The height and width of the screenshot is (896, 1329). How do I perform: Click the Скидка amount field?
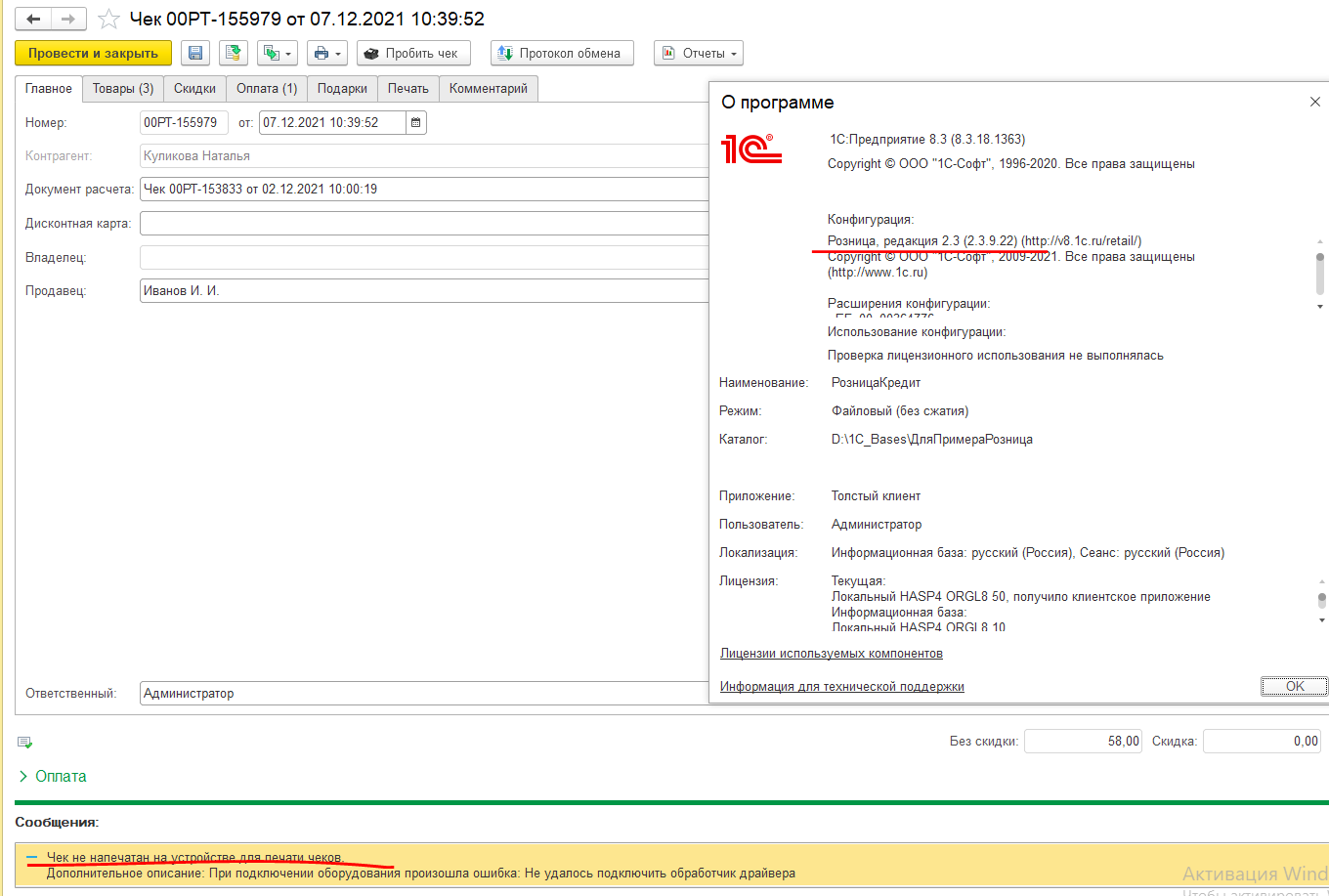coord(1262,741)
